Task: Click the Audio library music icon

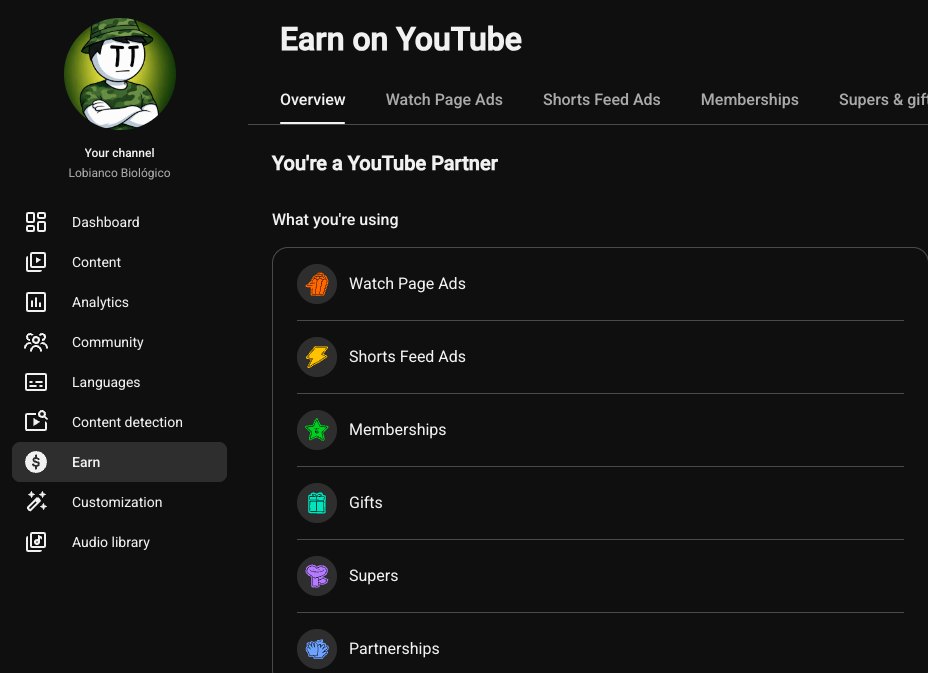Action: coord(36,542)
